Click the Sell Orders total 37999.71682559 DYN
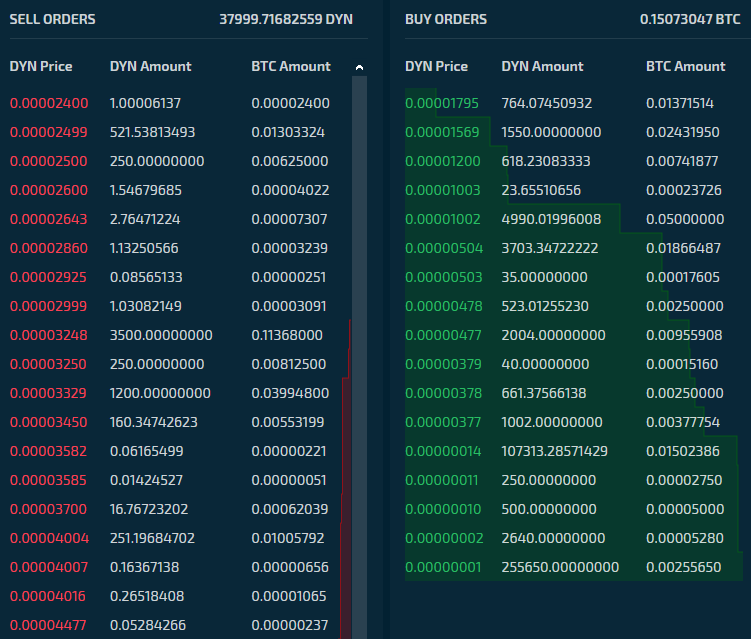The height and width of the screenshot is (639, 751). pos(285,19)
